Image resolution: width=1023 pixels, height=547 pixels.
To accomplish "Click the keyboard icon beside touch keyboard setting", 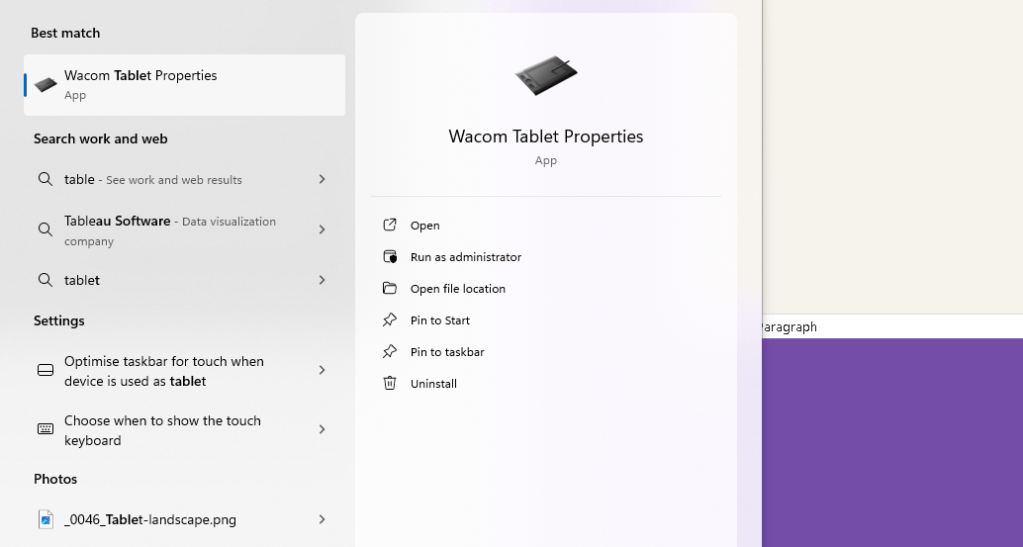I will click(46, 429).
